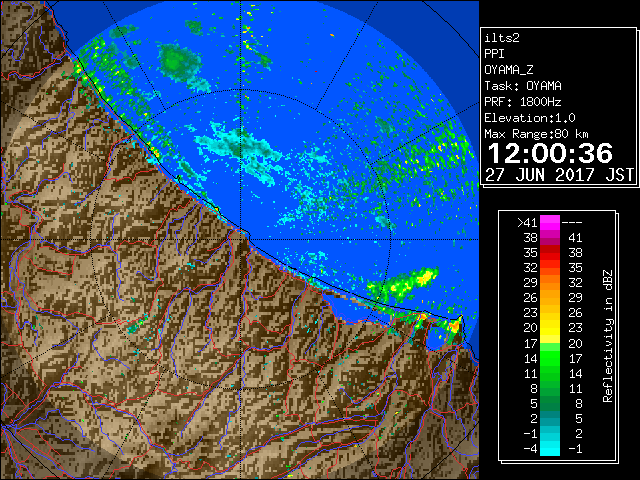Click the magenta >41 dBZ color band
Viewport: 640px width, 480px height.
pyautogui.click(x=550, y=223)
